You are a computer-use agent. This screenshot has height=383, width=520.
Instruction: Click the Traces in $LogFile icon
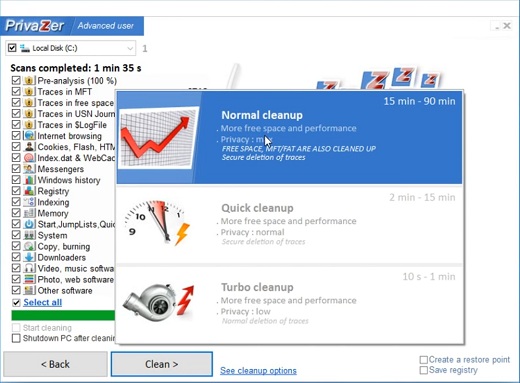[29, 125]
